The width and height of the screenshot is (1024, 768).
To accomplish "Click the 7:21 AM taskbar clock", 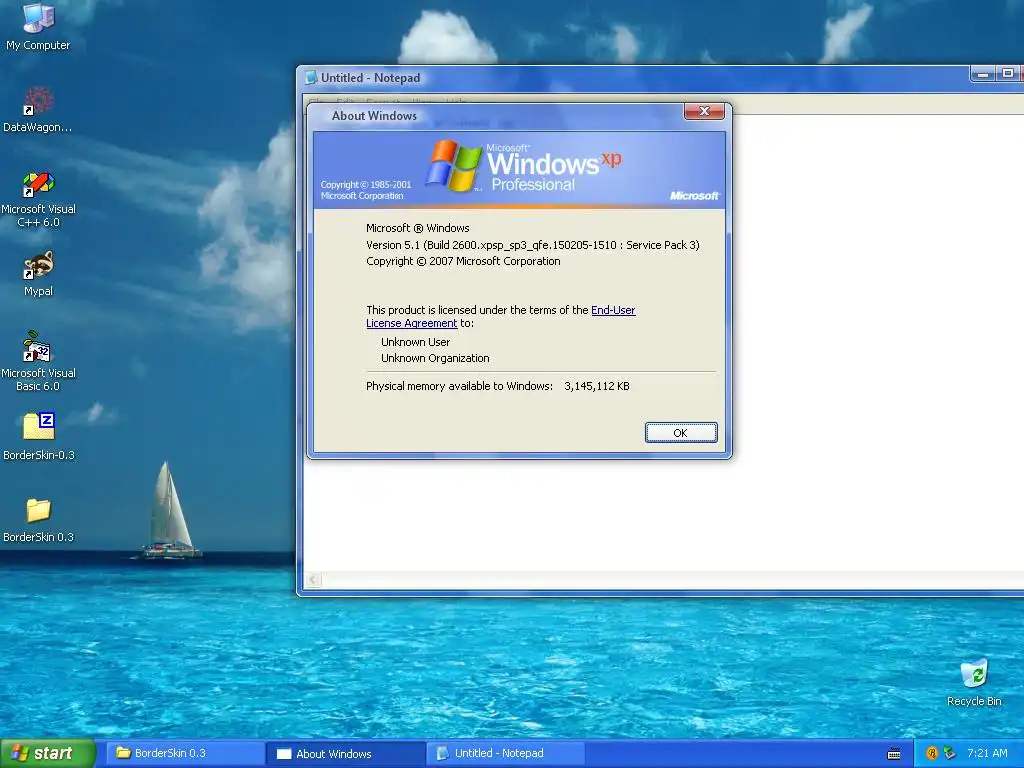I will pyautogui.click(x=987, y=753).
